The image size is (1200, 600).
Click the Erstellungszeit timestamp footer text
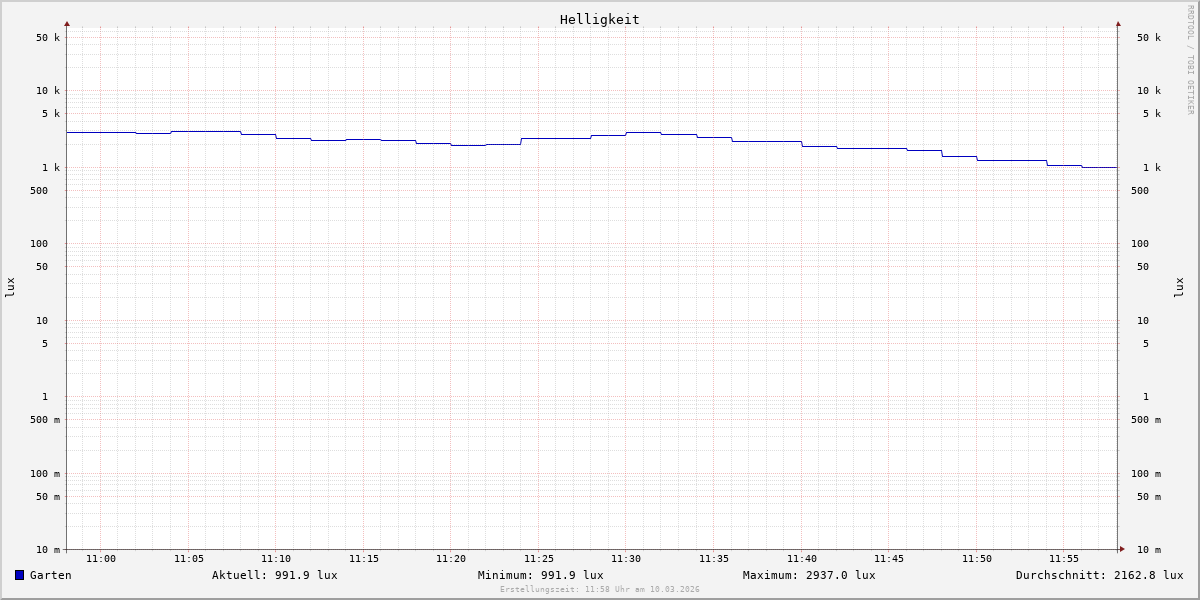[599, 590]
